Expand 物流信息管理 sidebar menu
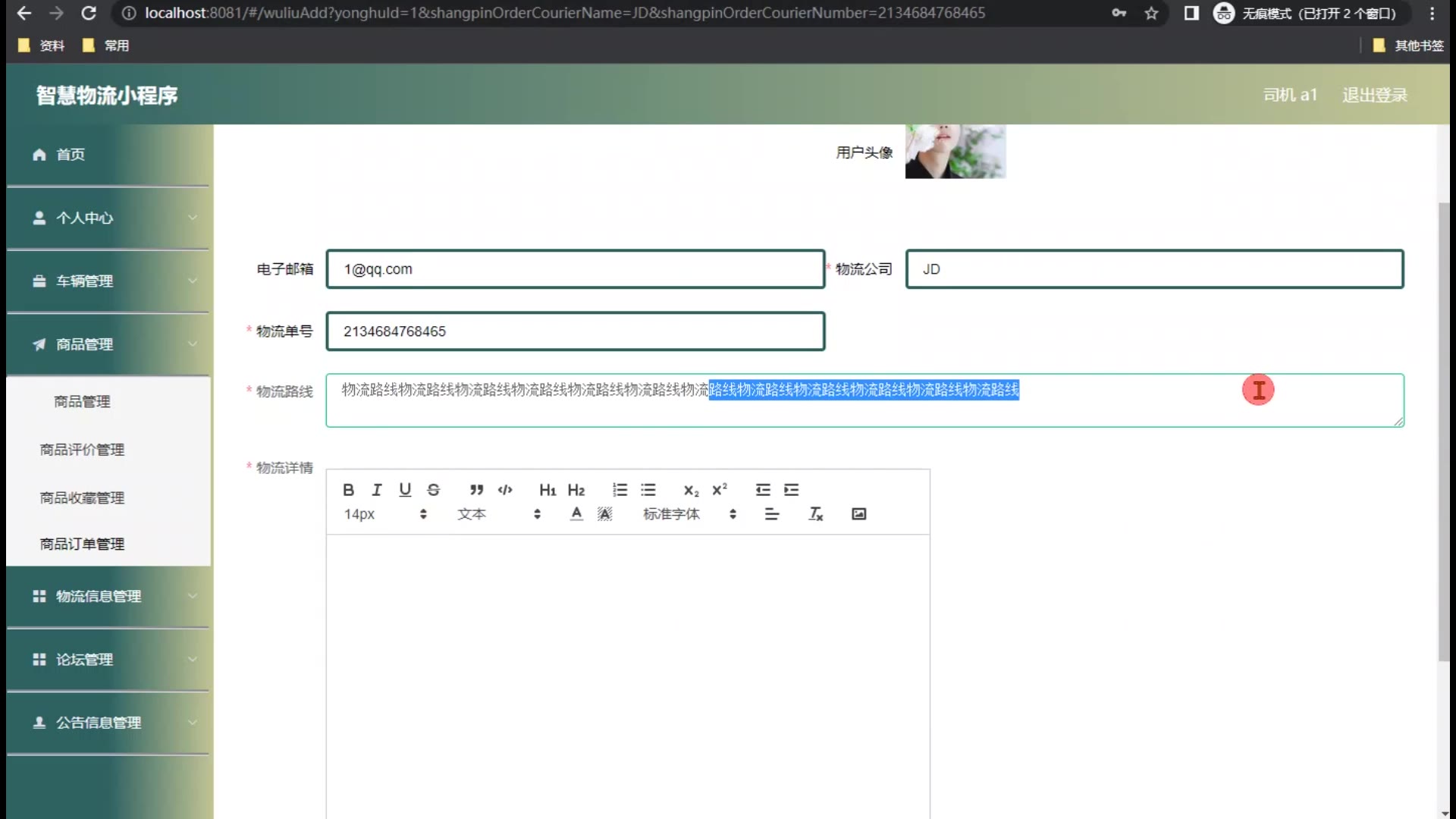This screenshot has height=819, width=1456. point(108,597)
